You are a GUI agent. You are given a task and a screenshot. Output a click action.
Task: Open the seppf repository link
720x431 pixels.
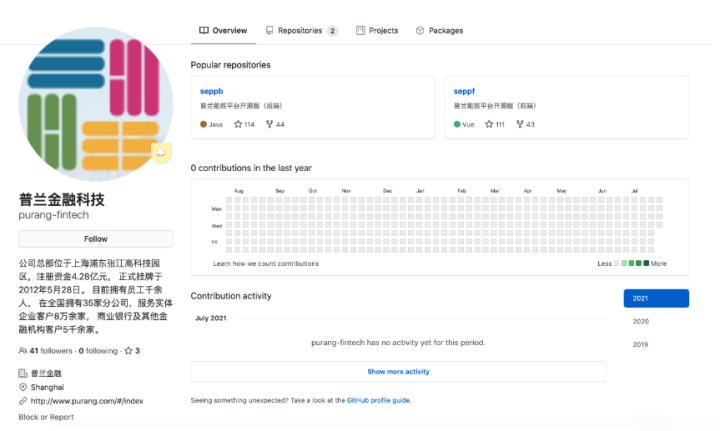coord(464,91)
